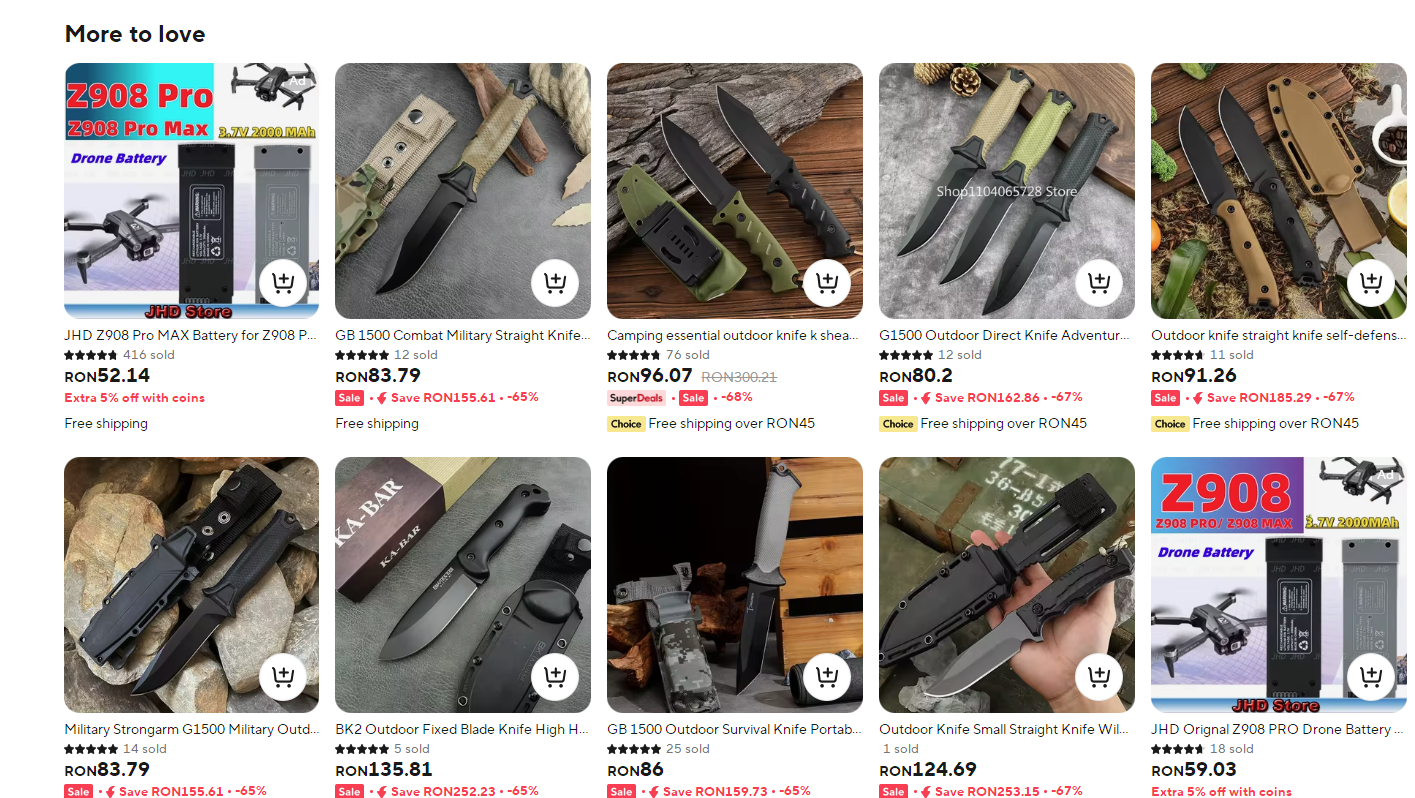Add Military Strongarm G1500 knife to cart

283,677
